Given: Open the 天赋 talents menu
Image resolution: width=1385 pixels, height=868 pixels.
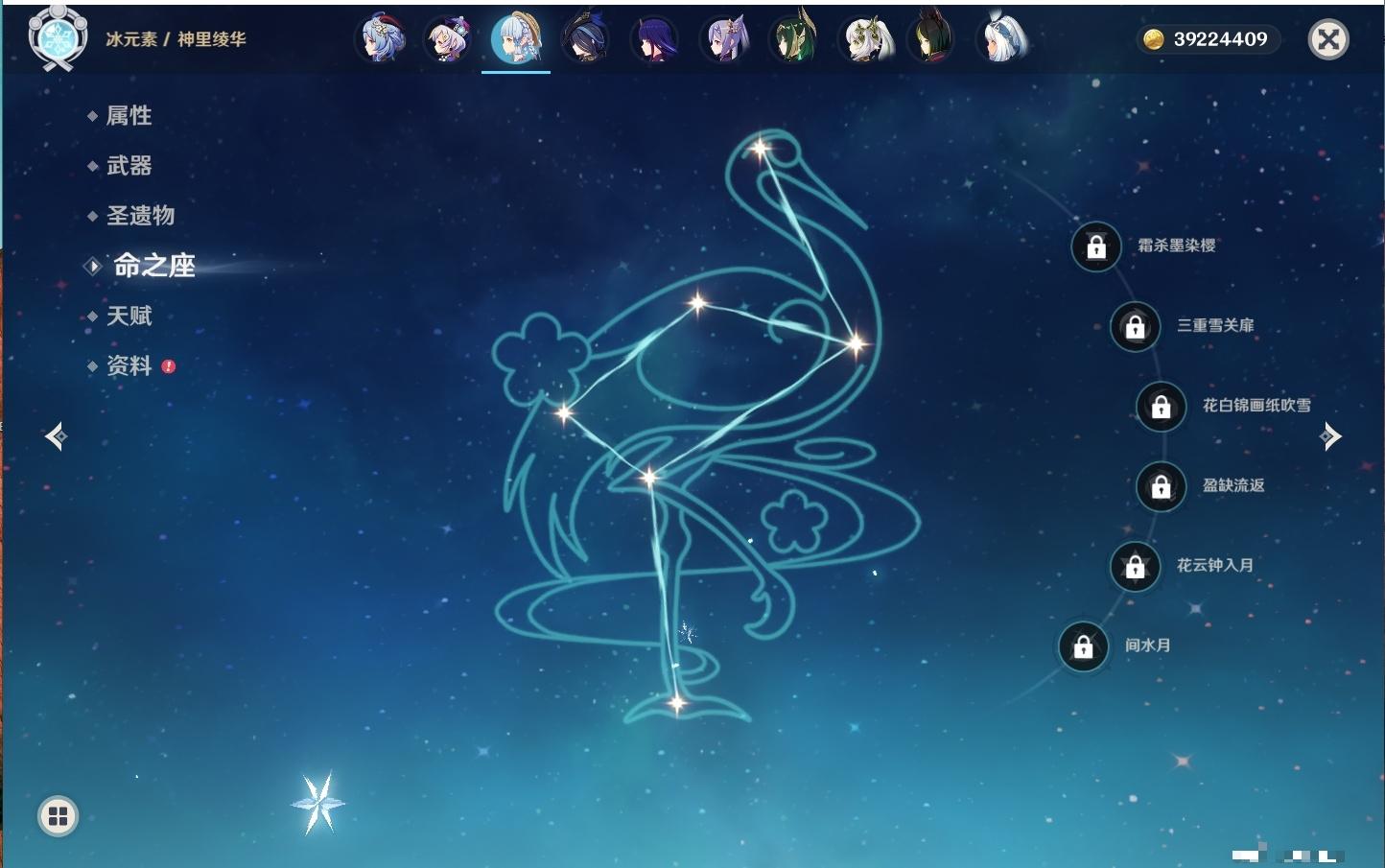Looking at the screenshot, I should 129,316.
